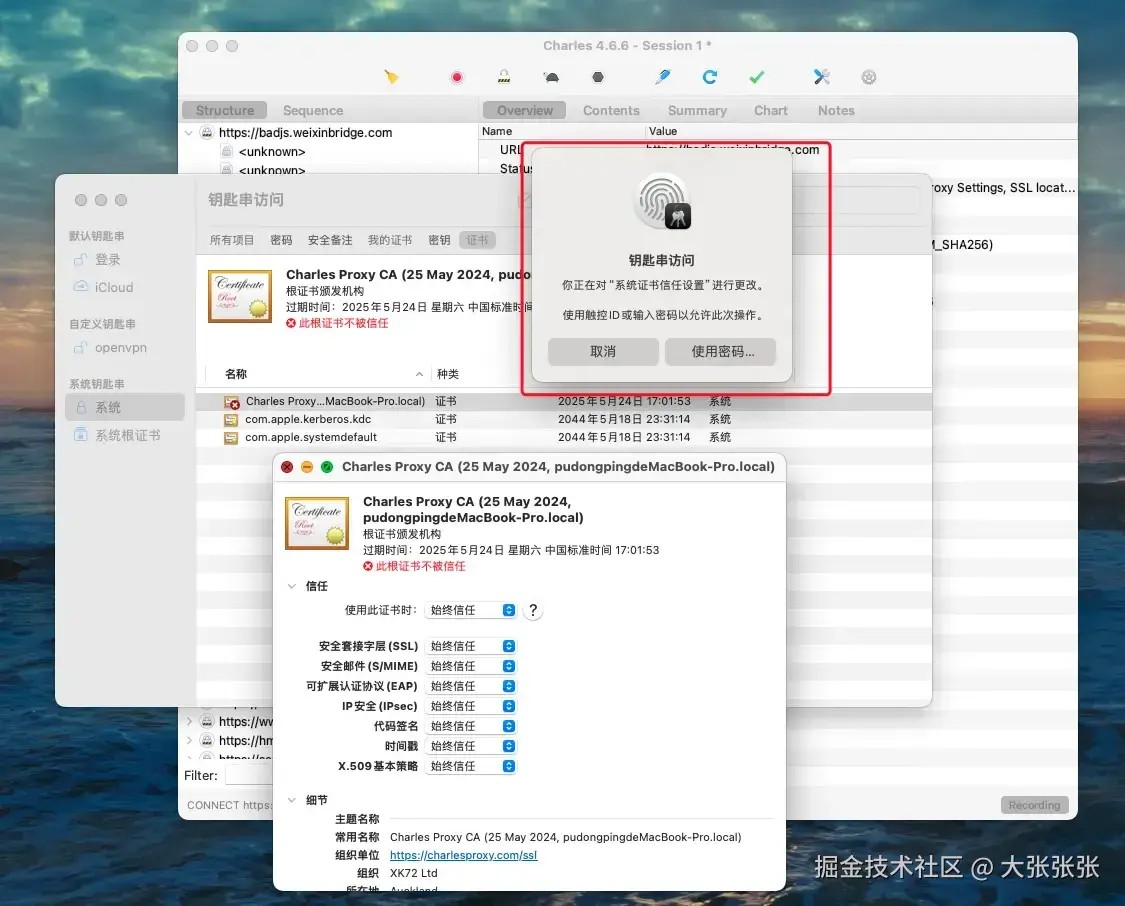Click the Recording button in Charles status bar
The height and width of the screenshot is (906, 1125).
click(x=1035, y=805)
